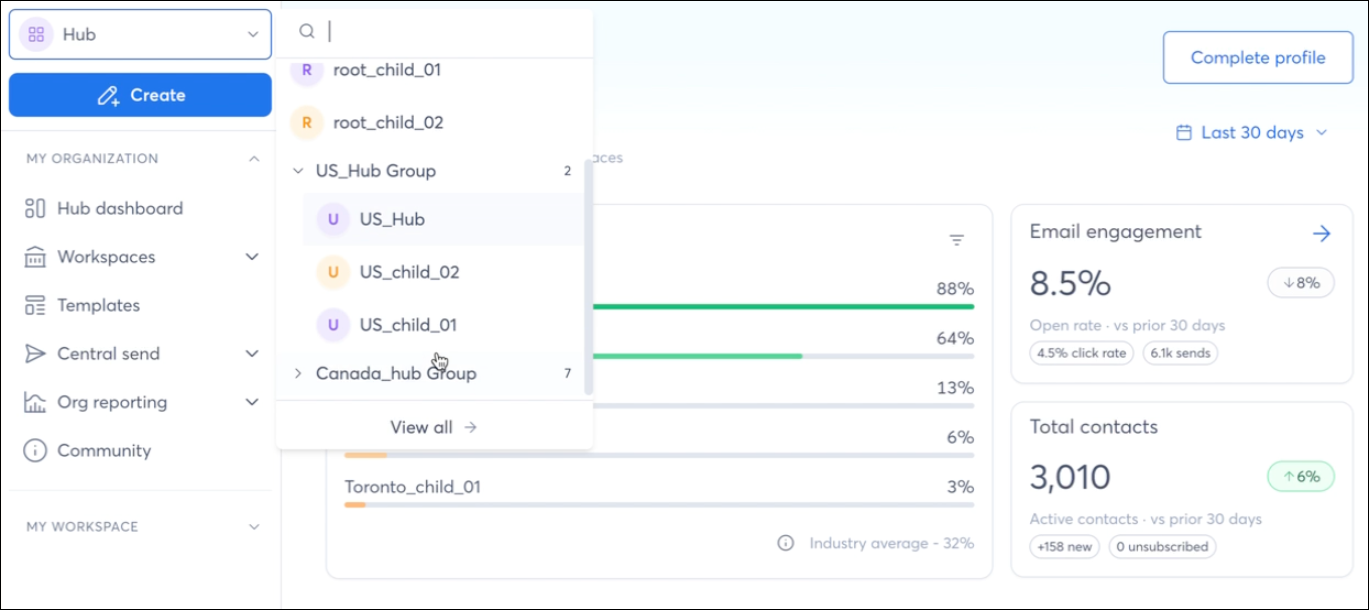
Task: Expand the Canada_hub Group node
Action: tap(298, 373)
